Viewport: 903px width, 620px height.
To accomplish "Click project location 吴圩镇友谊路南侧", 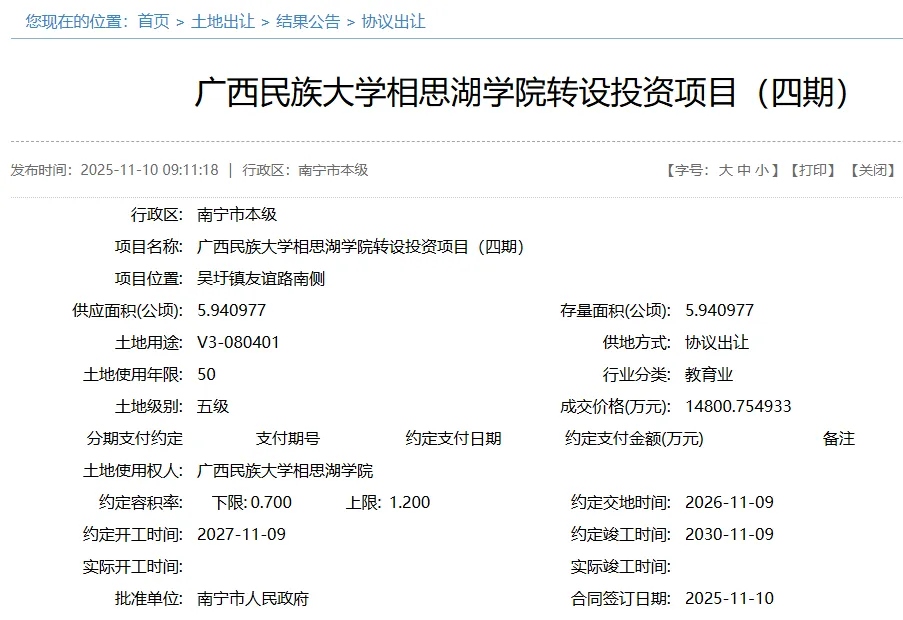I will (261, 279).
